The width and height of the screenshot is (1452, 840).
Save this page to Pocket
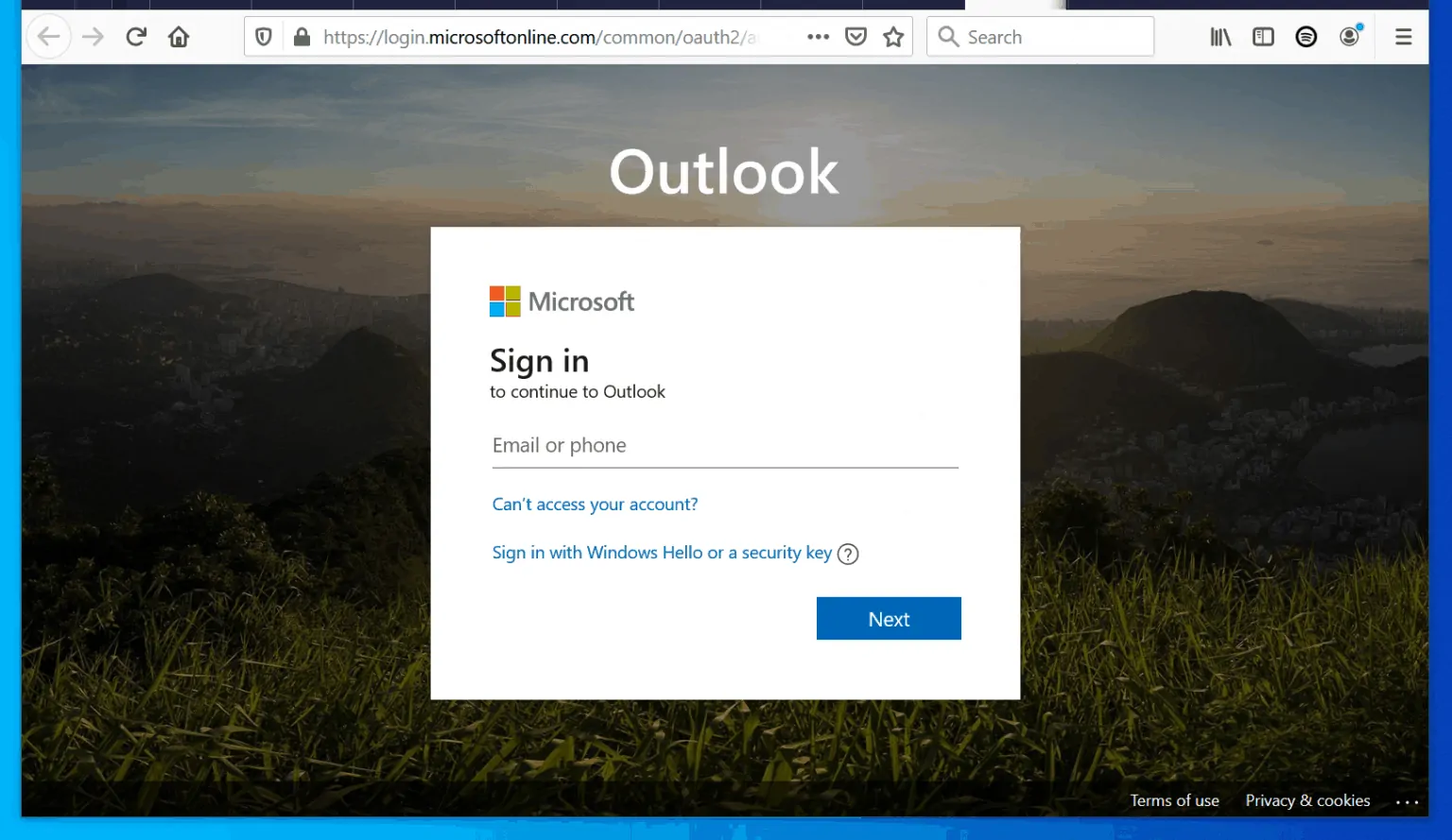tap(856, 36)
